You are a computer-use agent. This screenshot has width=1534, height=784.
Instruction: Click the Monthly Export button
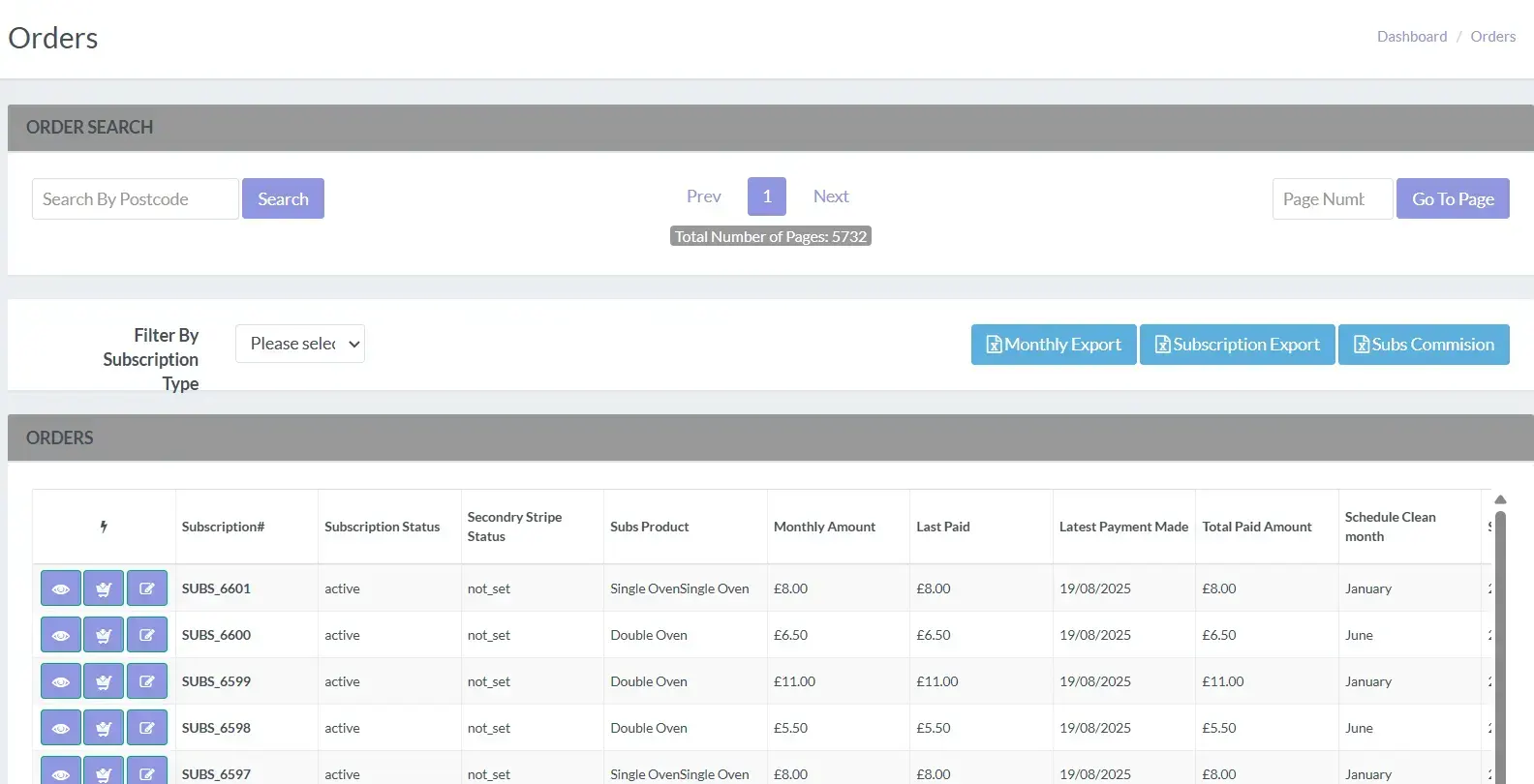pos(1053,345)
